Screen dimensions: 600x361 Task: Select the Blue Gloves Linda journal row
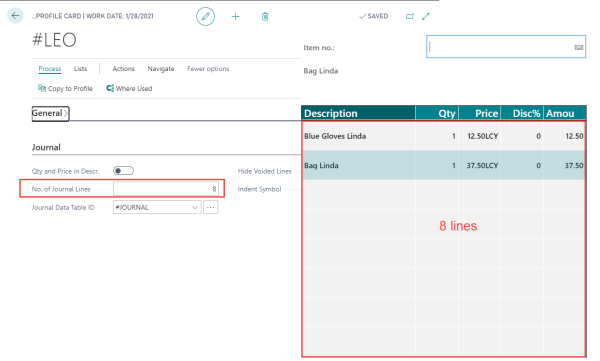pos(443,136)
